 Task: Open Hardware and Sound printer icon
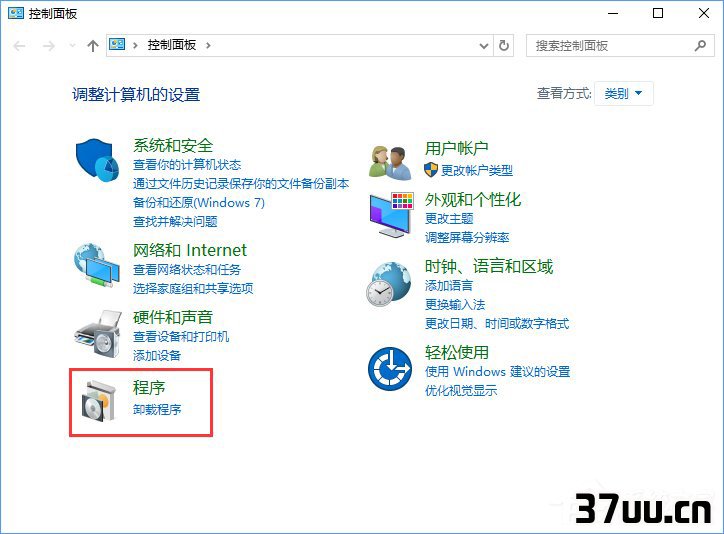click(x=98, y=334)
